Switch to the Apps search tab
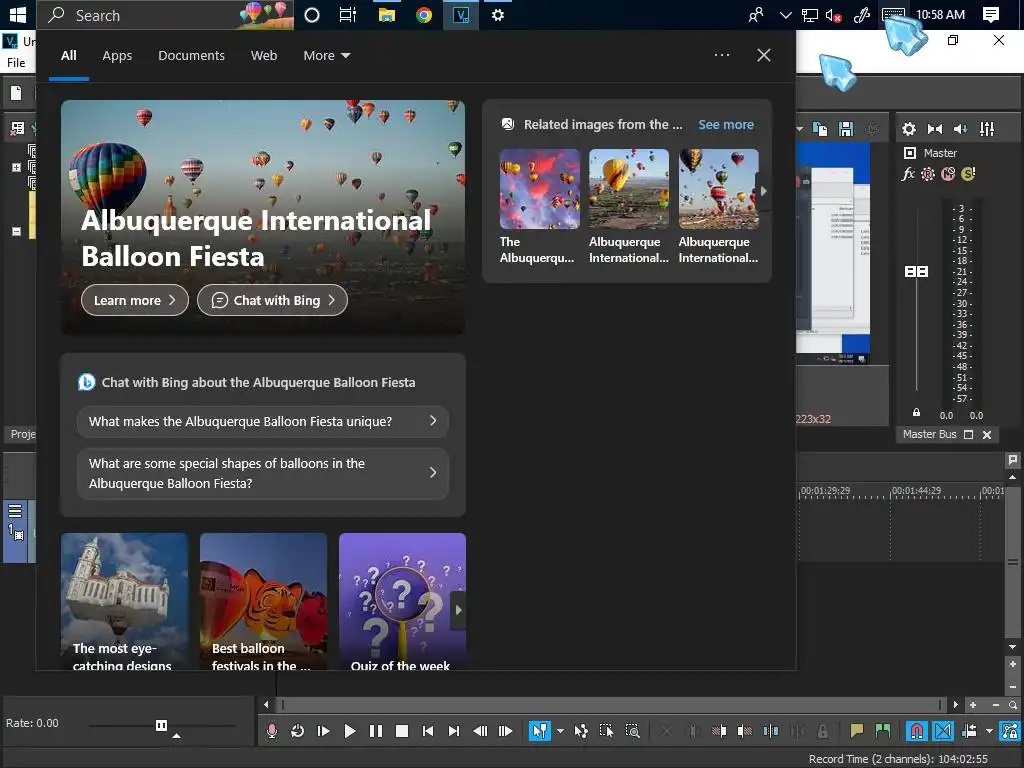 point(117,56)
